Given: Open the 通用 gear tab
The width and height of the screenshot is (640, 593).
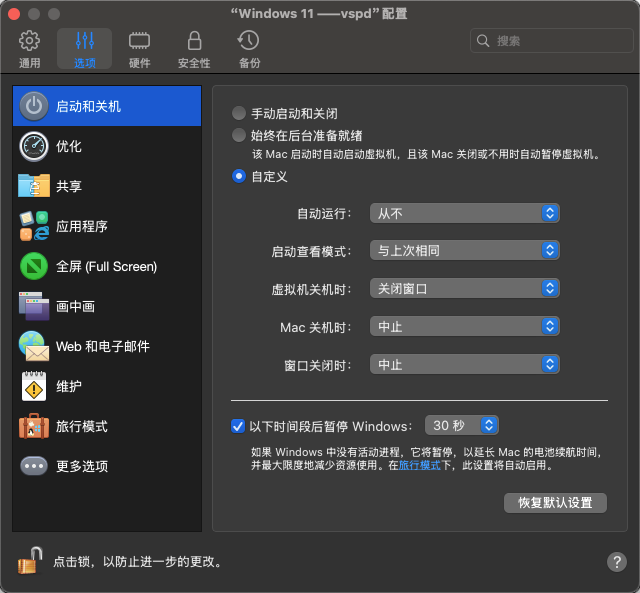Looking at the screenshot, I should point(29,49).
